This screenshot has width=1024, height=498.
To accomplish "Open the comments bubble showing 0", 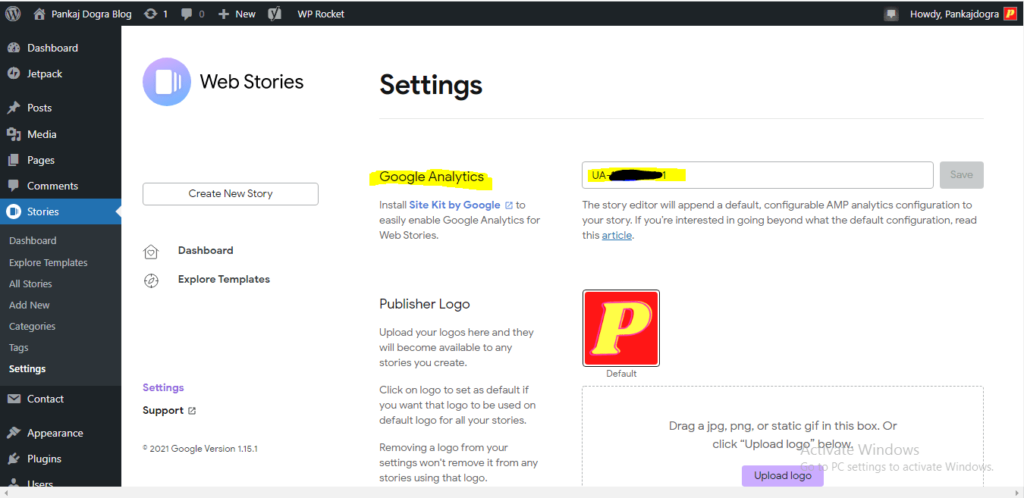I will 193,14.
